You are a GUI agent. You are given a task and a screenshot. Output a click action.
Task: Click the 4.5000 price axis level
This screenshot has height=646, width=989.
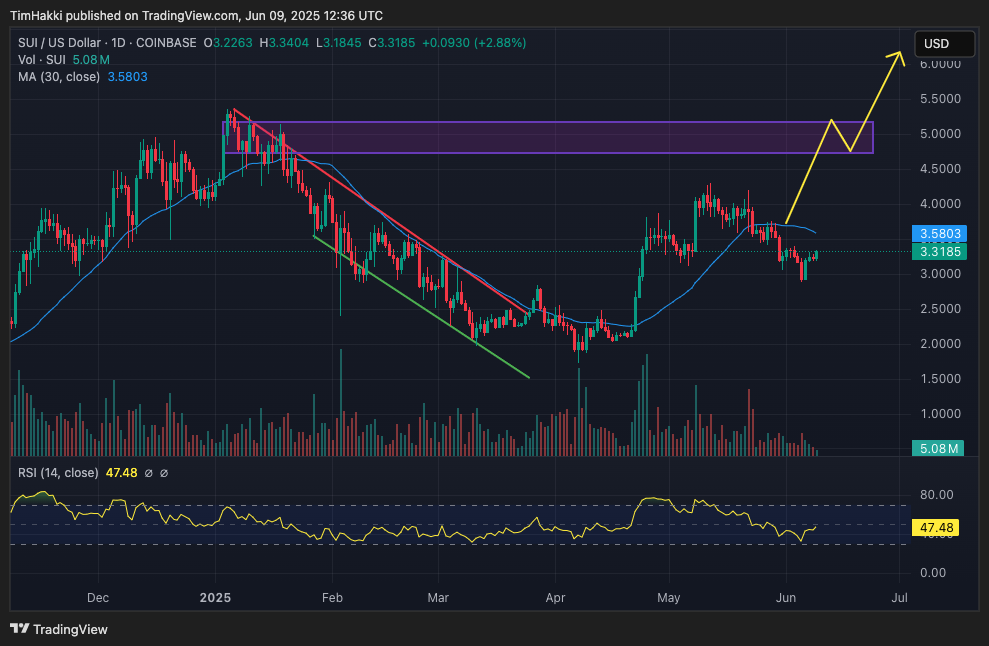point(940,169)
